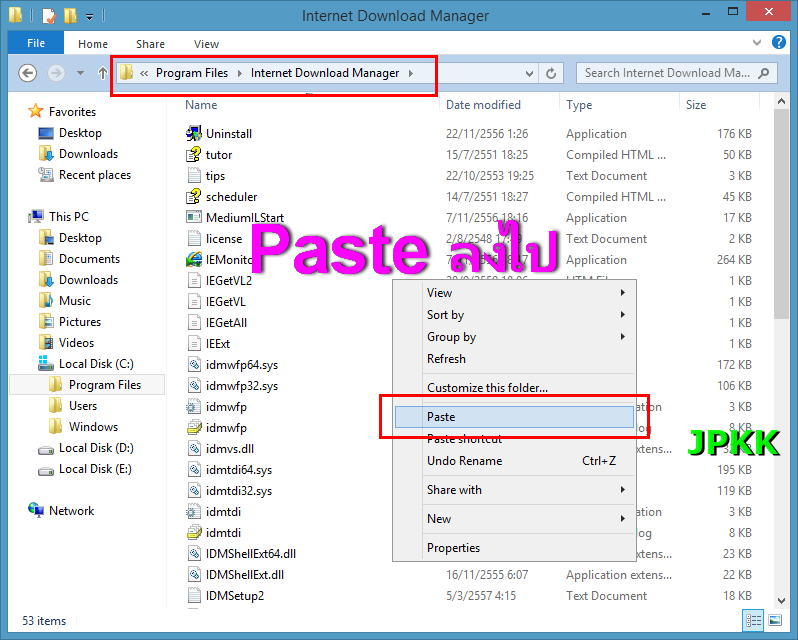Select the Uninstall application file icon
This screenshot has height=640, width=798.
coord(193,133)
